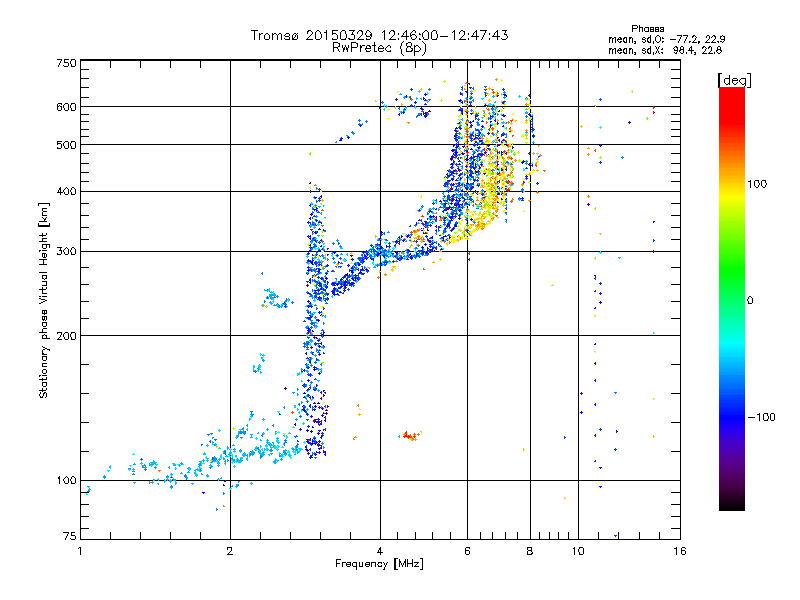Select the 'mean, sd,O: -77.2, 22.9' line
This screenshot has width=800, height=600.
pos(666,39)
